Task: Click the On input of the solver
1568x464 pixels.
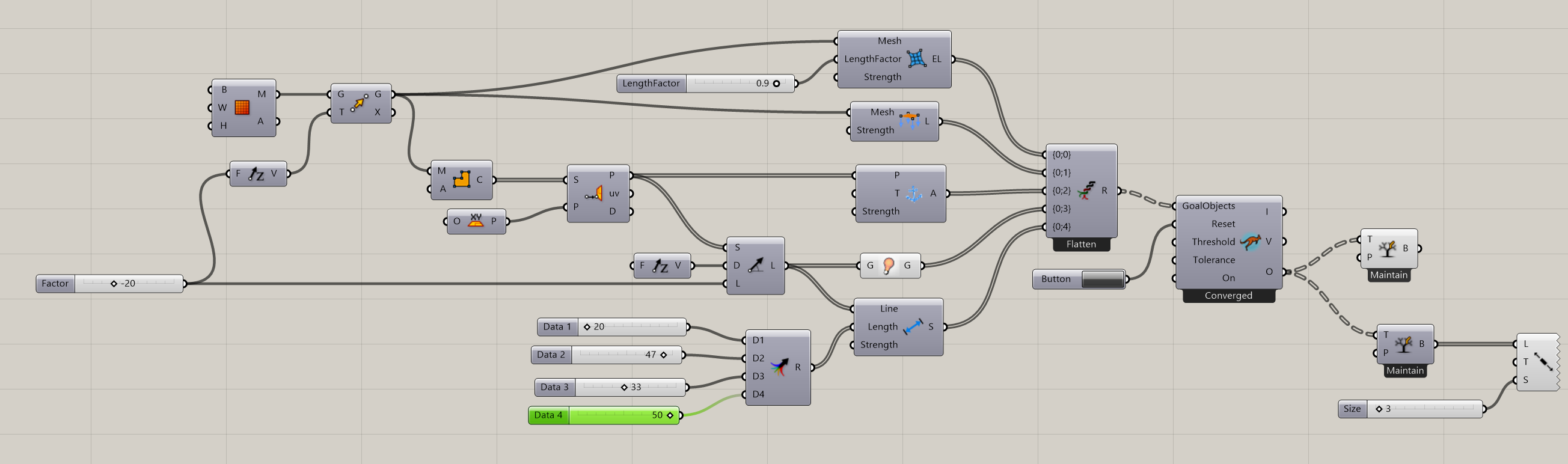Action: [1228, 278]
